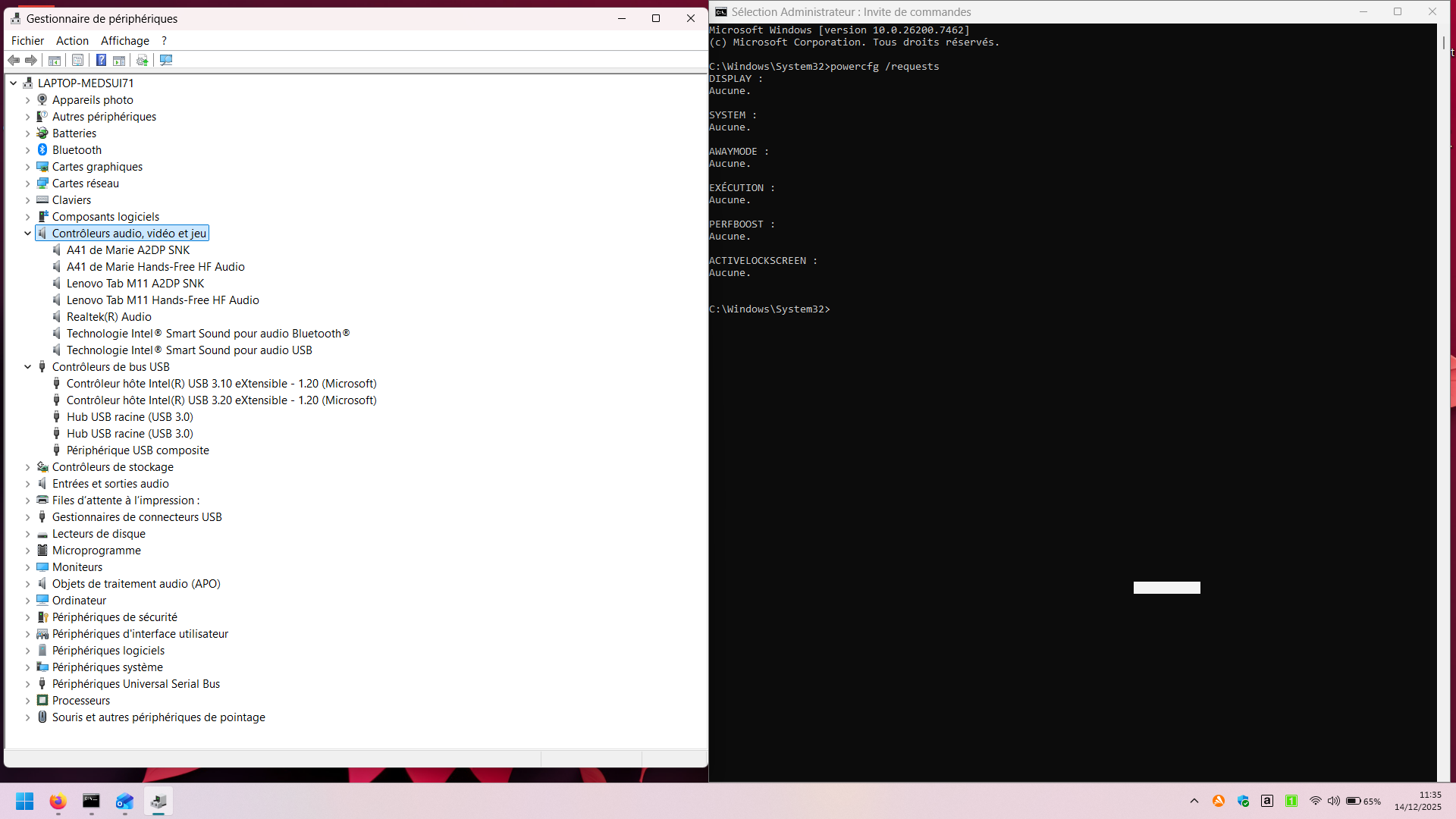Viewport: 1456px width, 819px height.
Task: Expand the Bluetooth category
Action: [x=28, y=150]
